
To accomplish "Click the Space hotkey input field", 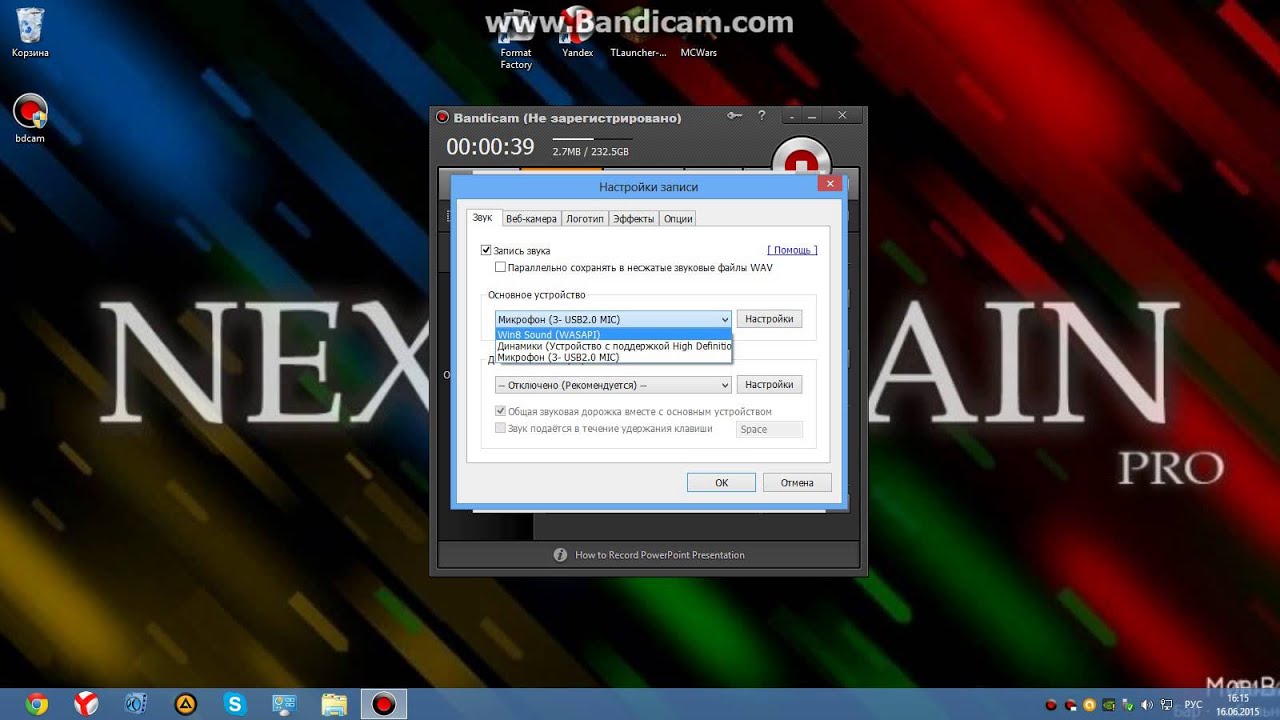I will click(x=769, y=429).
